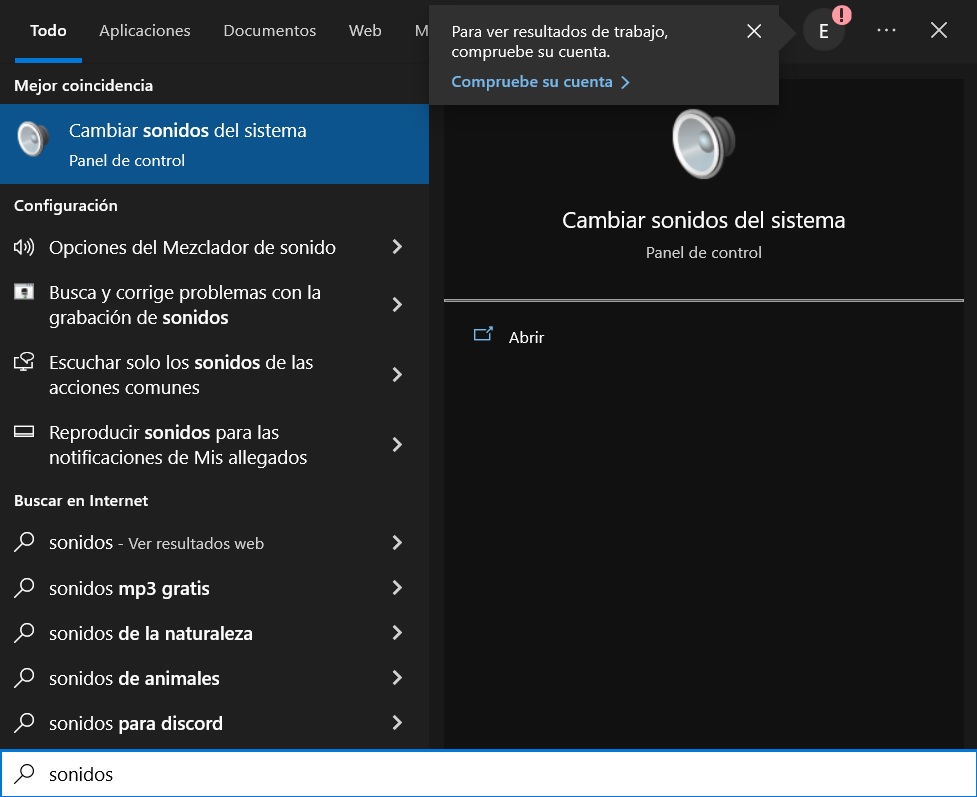The height and width of the screenshot is (797, 977).
Task: Click the icon beside 'Escuchar solo los sonidos'
Action: click(x=24, y=362)
